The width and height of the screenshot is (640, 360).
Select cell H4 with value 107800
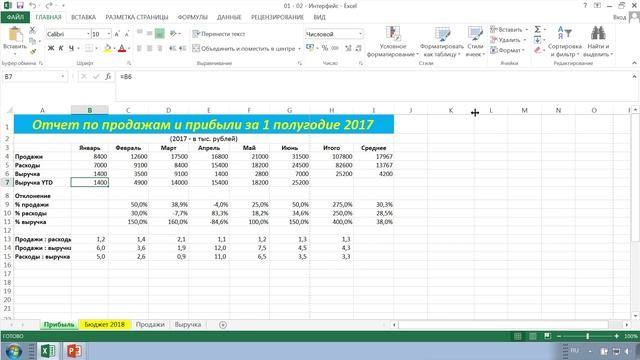(331, 156)
